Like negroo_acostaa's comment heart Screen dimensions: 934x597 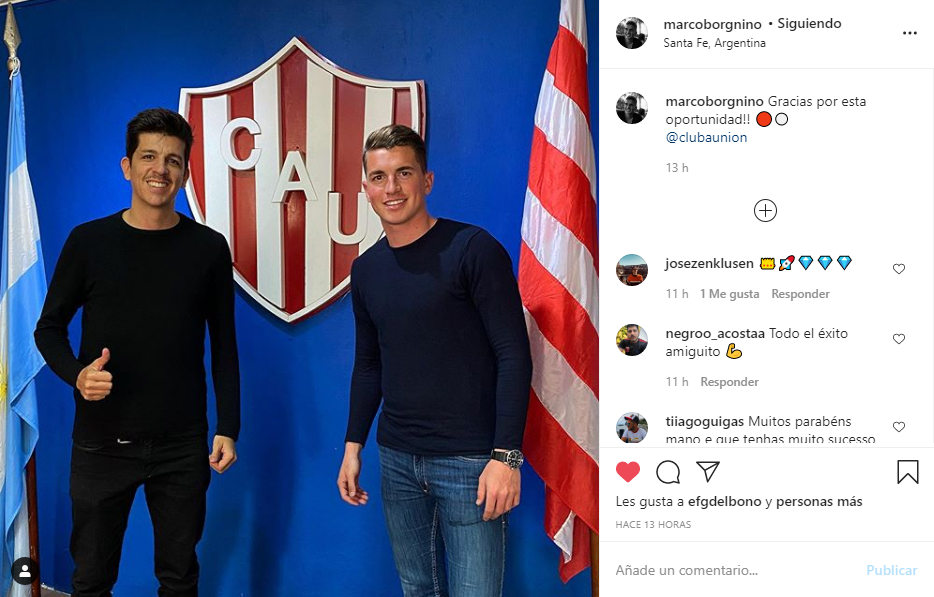point(899,338)
